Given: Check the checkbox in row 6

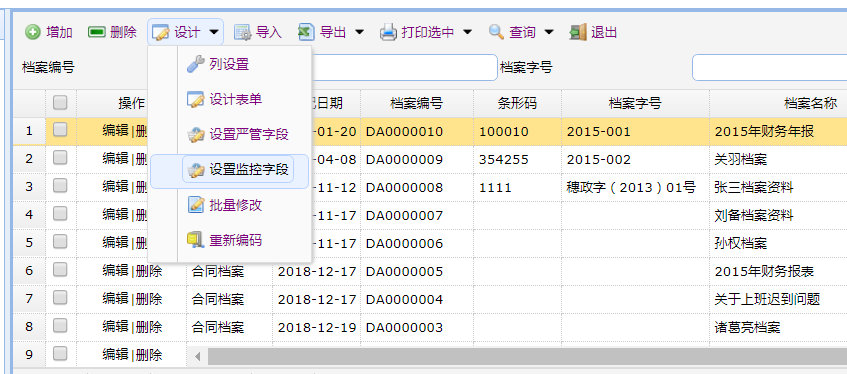Looking at the screenshot, I should click(x=60, y=270).
